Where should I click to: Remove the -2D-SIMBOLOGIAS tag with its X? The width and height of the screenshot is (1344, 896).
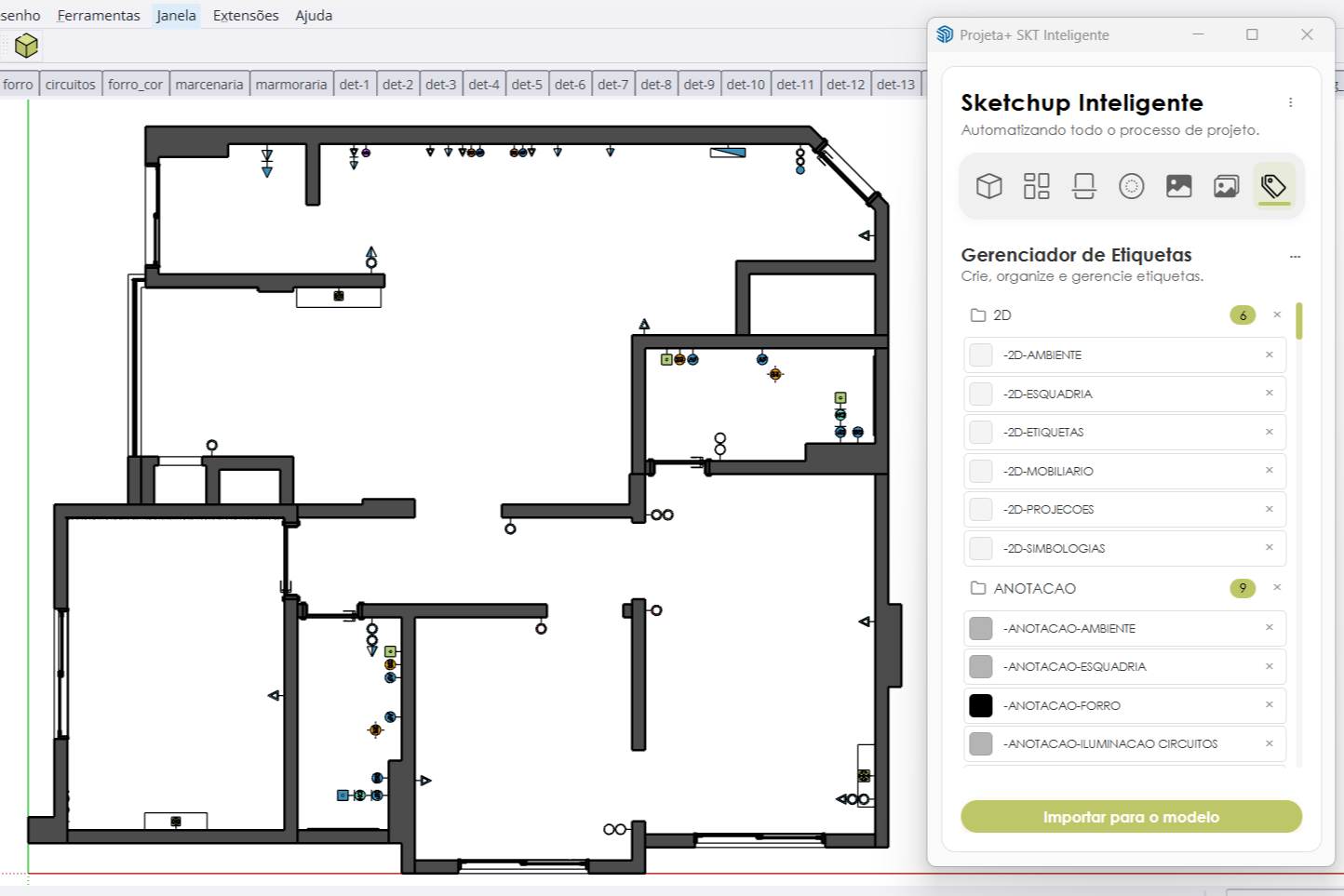1269,548
